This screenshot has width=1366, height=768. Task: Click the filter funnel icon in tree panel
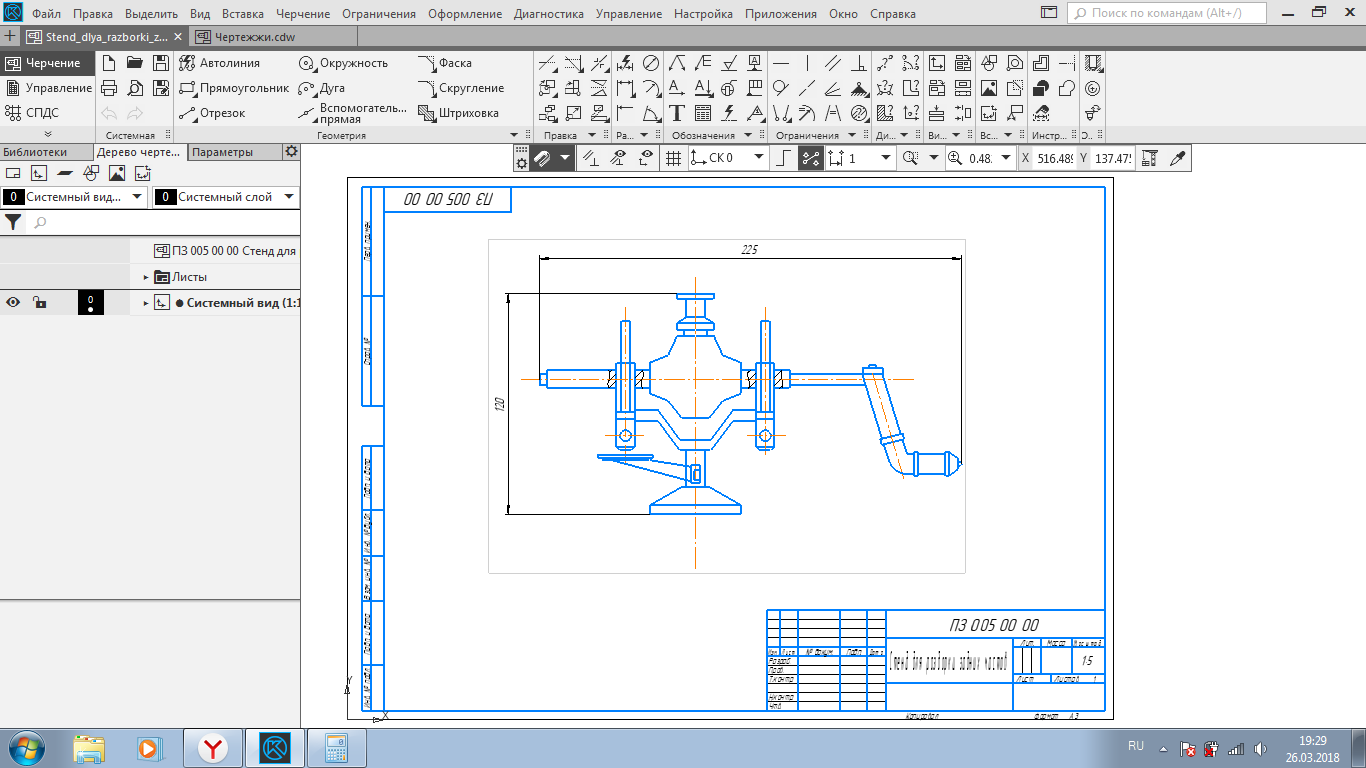[14, 222]
